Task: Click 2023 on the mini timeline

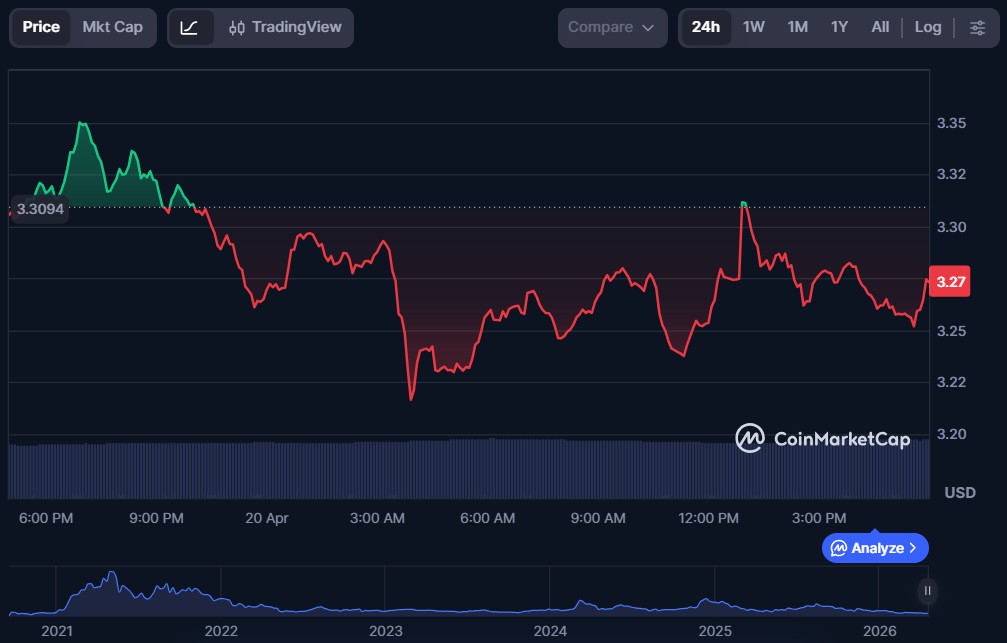Action: pyautogui.click(x=386, y=631)
